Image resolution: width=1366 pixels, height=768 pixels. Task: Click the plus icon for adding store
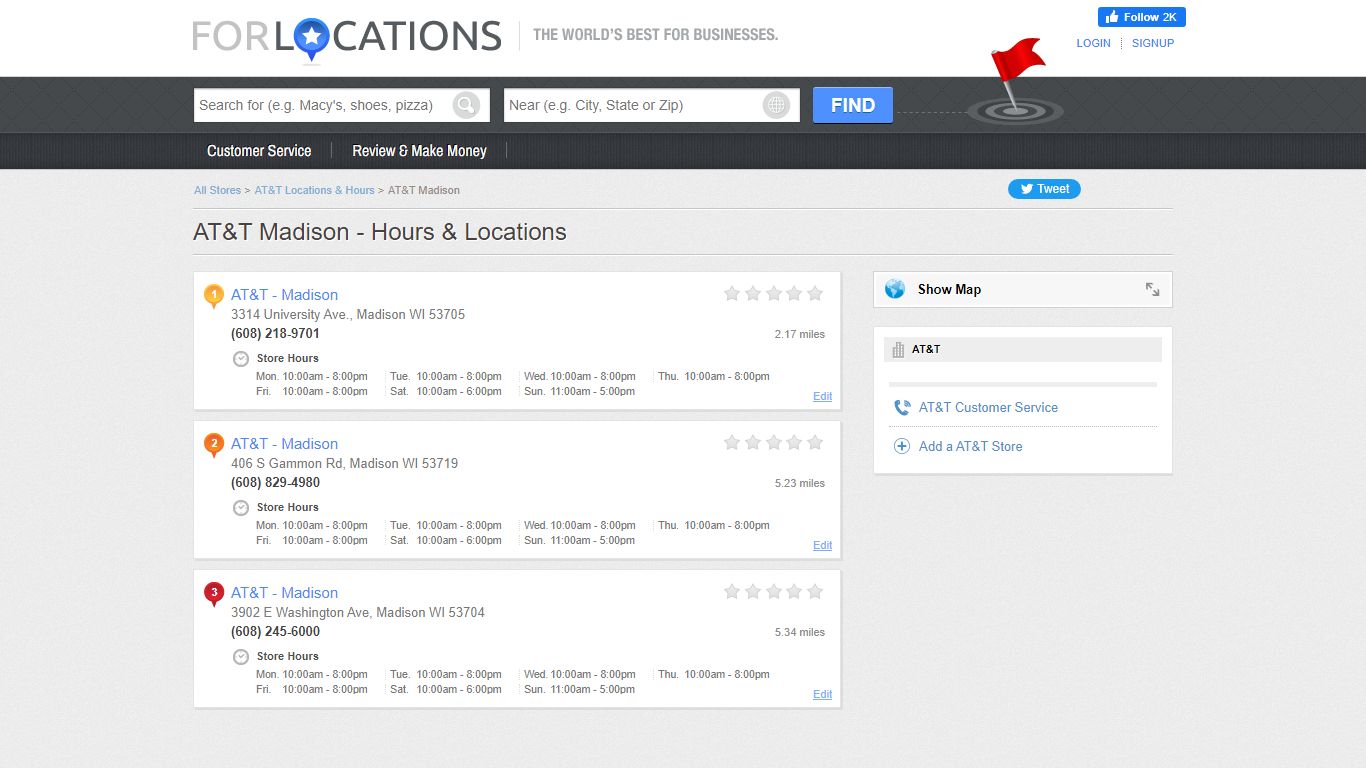point(902,447)
